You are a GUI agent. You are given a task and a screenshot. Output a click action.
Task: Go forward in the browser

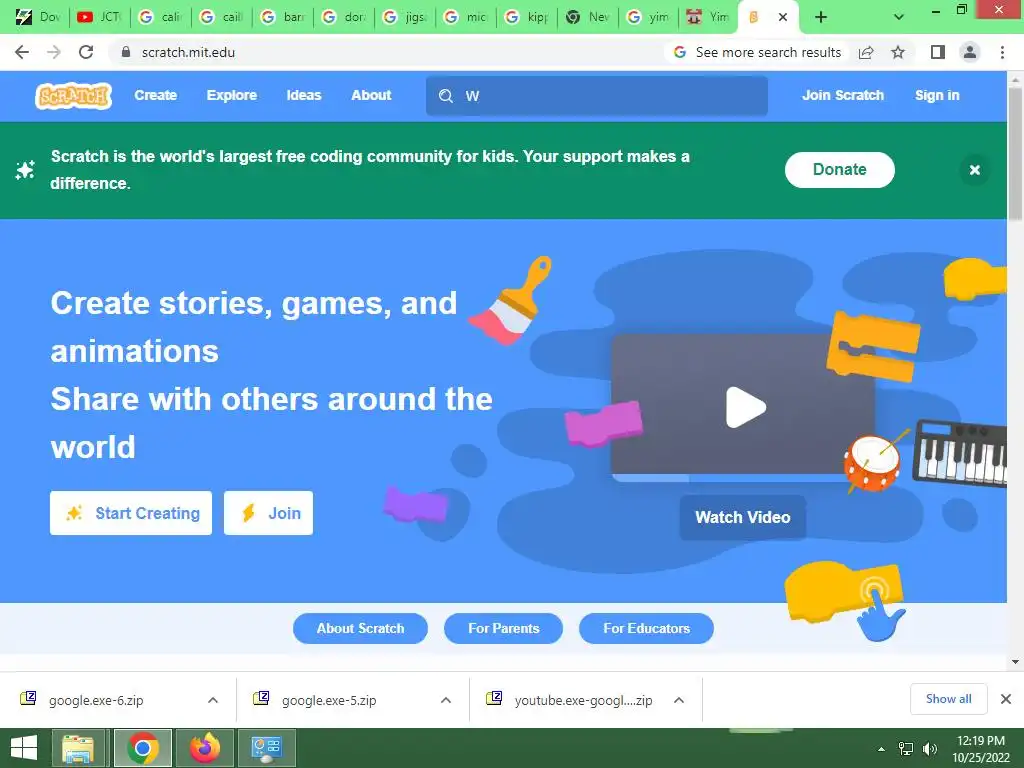[54, 52]
